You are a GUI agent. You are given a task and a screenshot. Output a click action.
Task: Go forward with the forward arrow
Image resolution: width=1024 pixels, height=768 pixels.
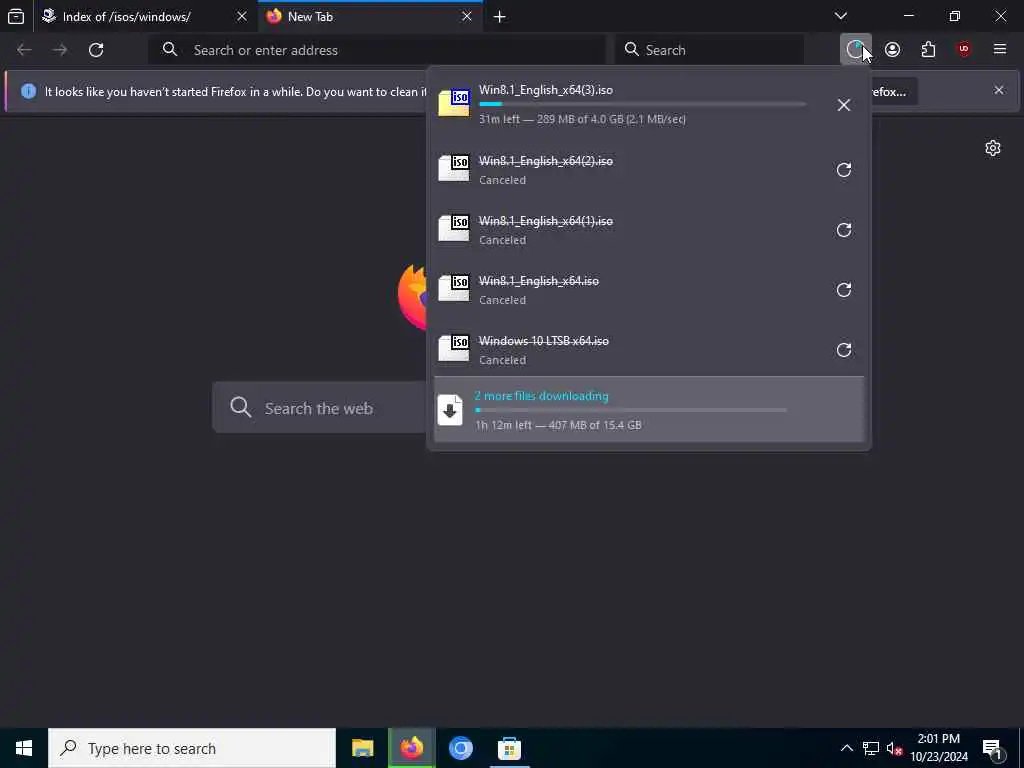click(x=60, y=50)
